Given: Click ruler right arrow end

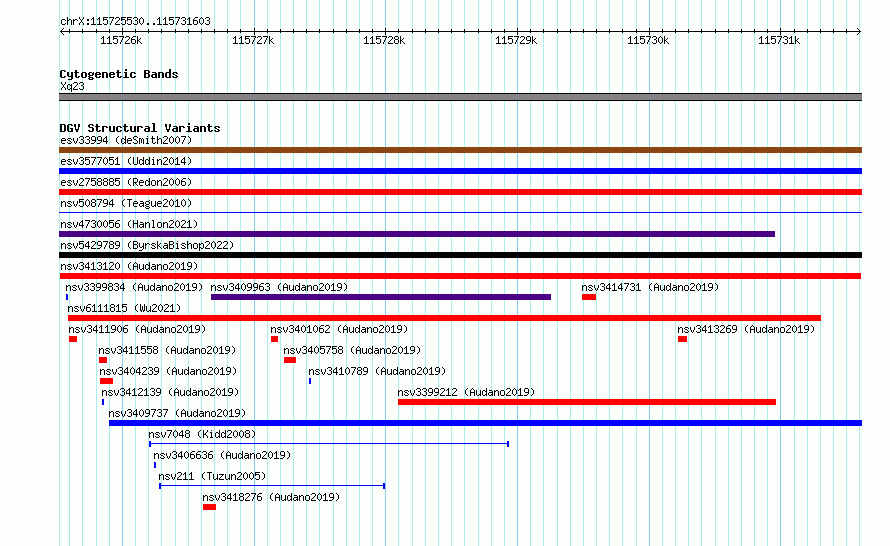Looking at the screenshot, I should click(859, 31).
